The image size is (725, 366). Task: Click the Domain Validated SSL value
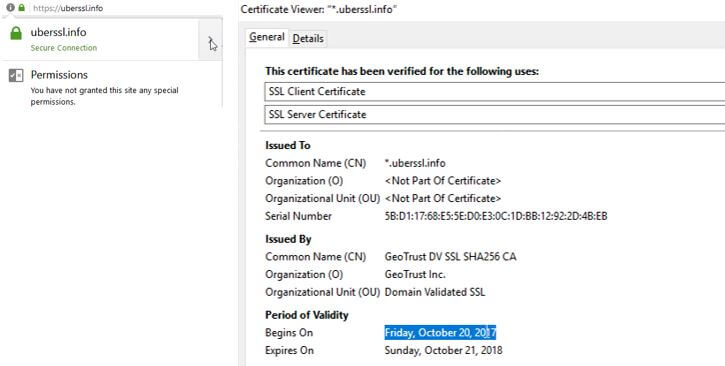[x=435, y=292]
